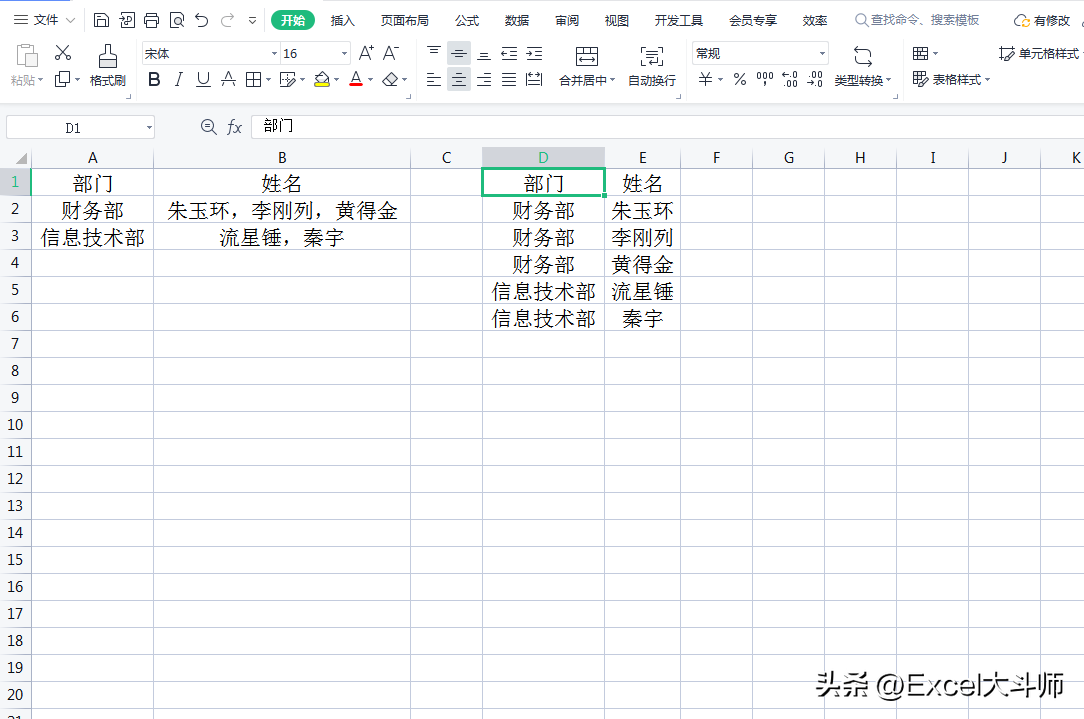Toggle Bold formatting

click(154, 80)
